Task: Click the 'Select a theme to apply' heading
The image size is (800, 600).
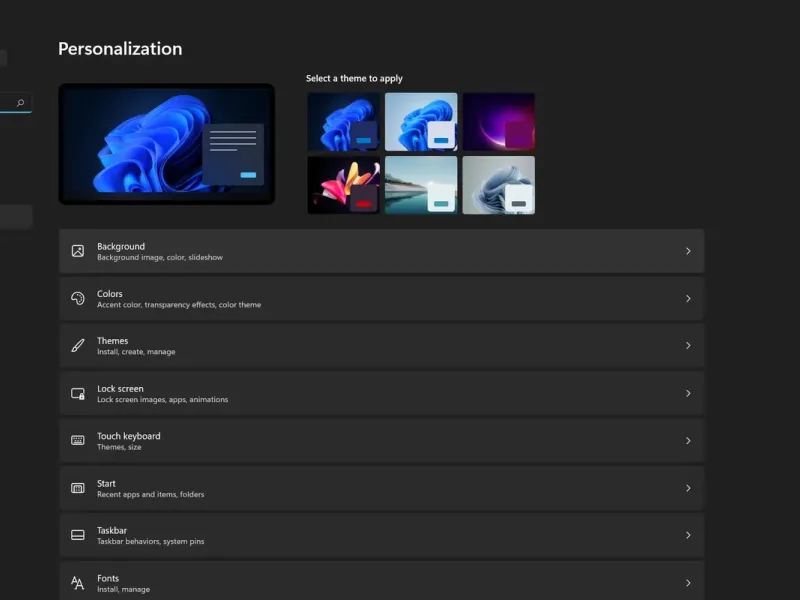Action: point(354,79)
